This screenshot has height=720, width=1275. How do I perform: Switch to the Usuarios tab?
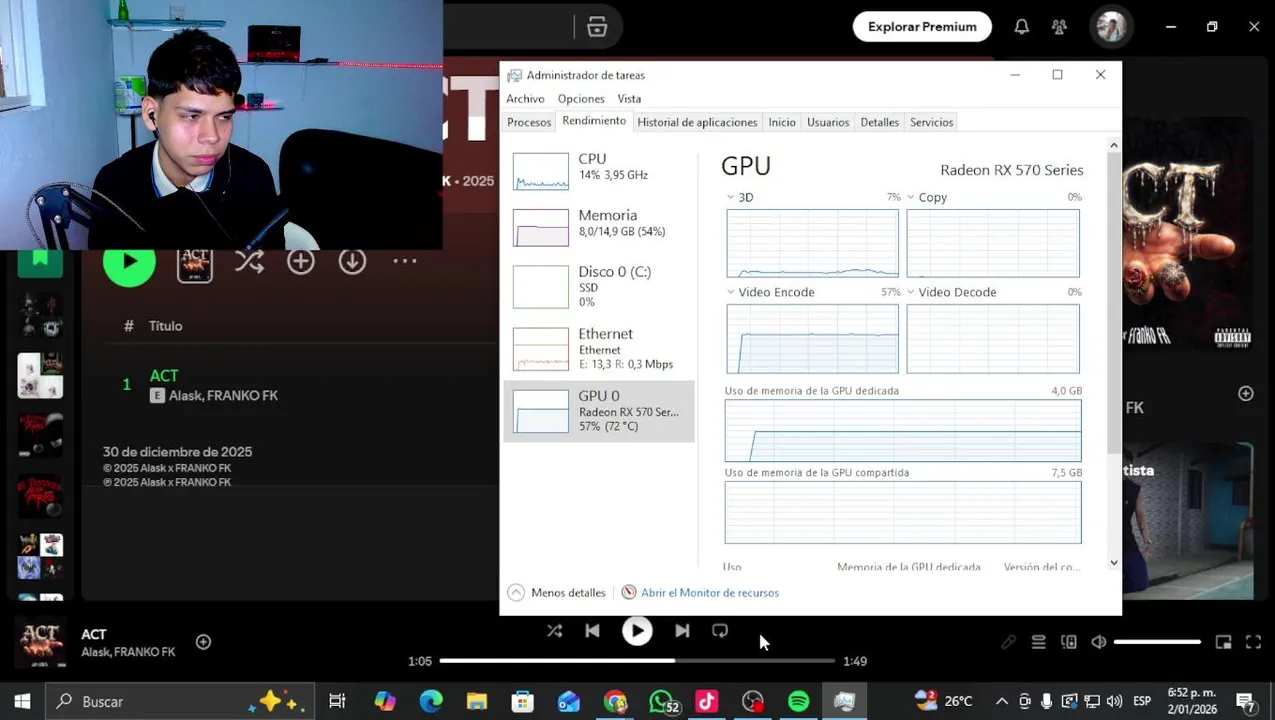[828, 122]
